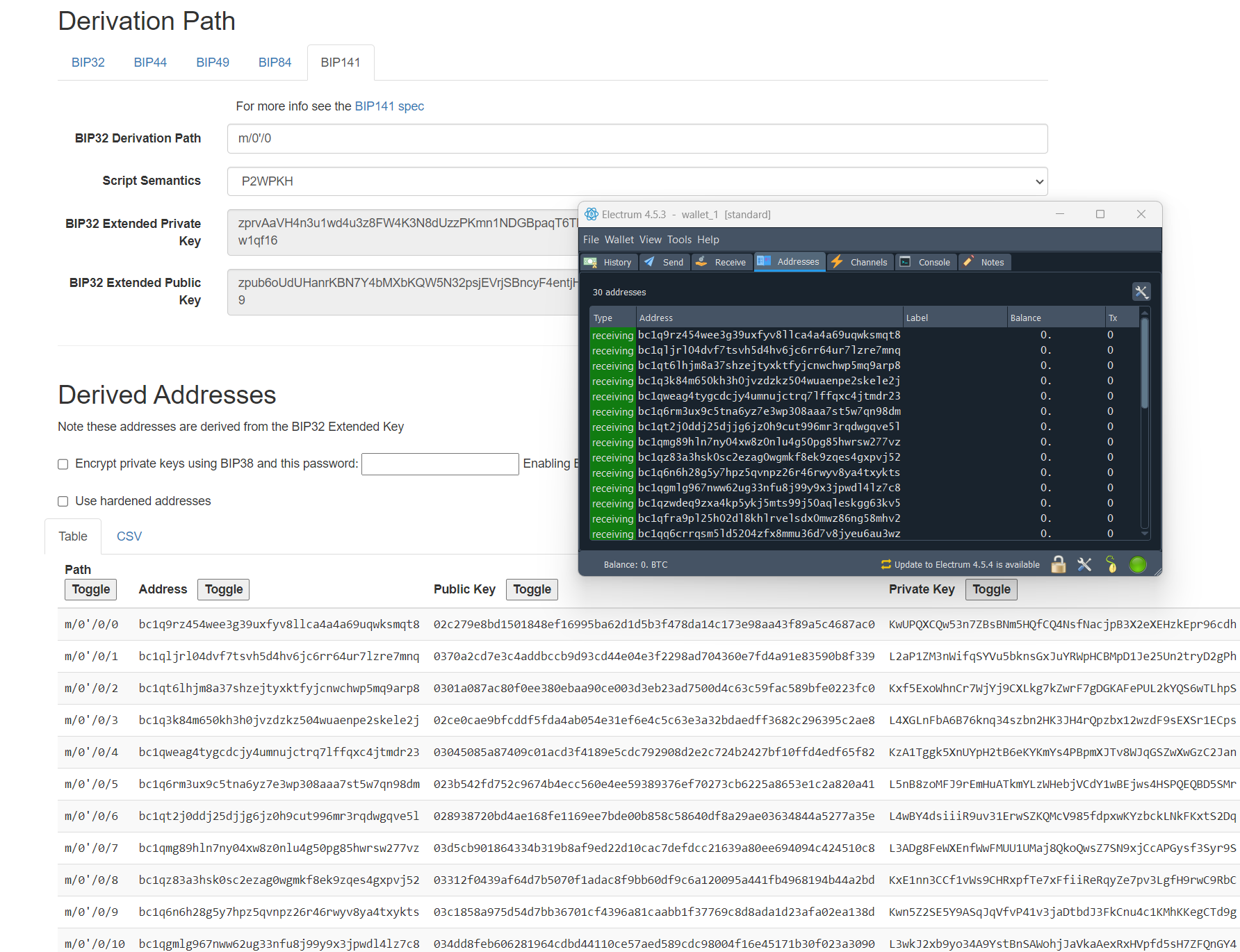Switch to the CSV view tab
The image size is (1240, 952).
(129, 536)
